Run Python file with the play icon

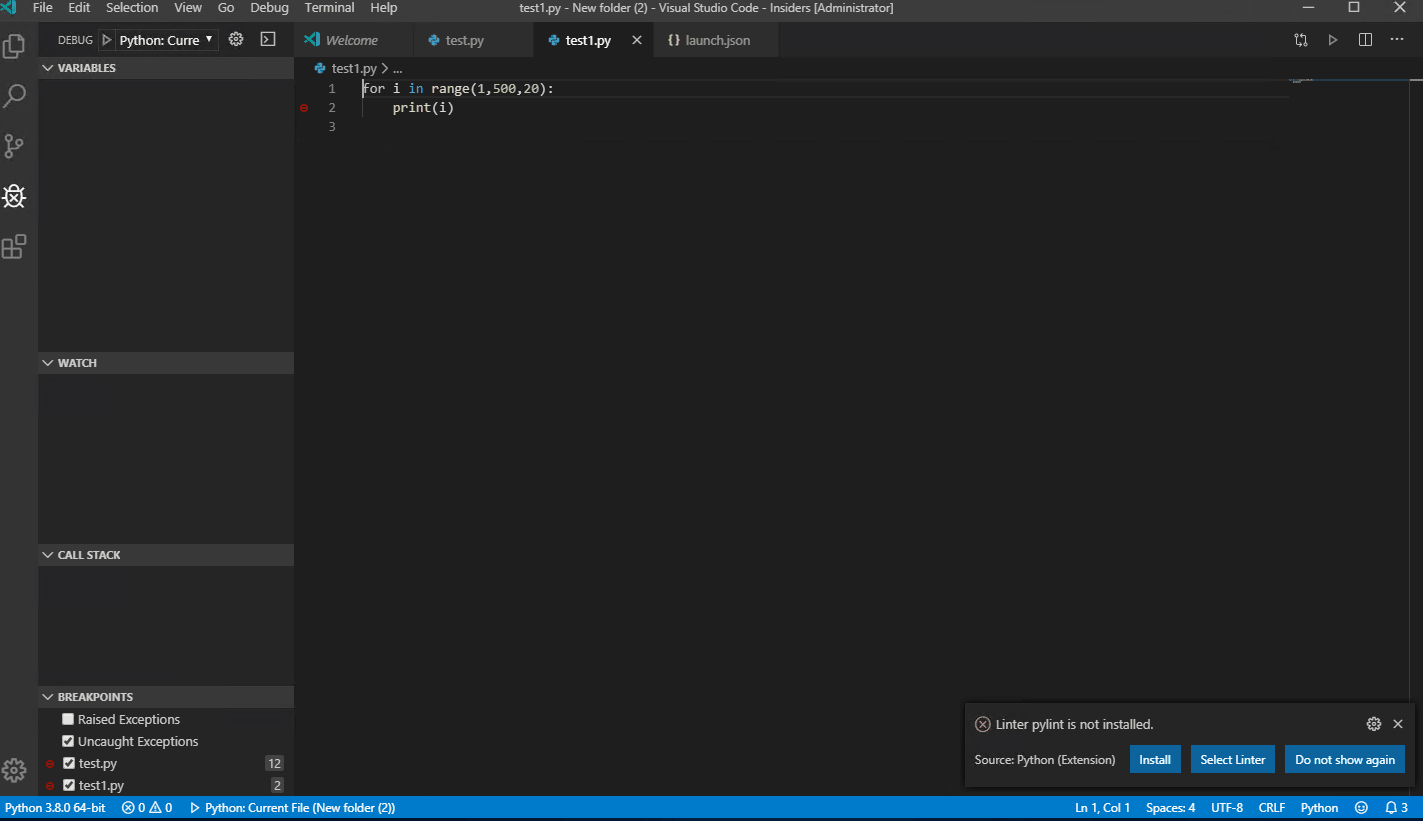1333,40
